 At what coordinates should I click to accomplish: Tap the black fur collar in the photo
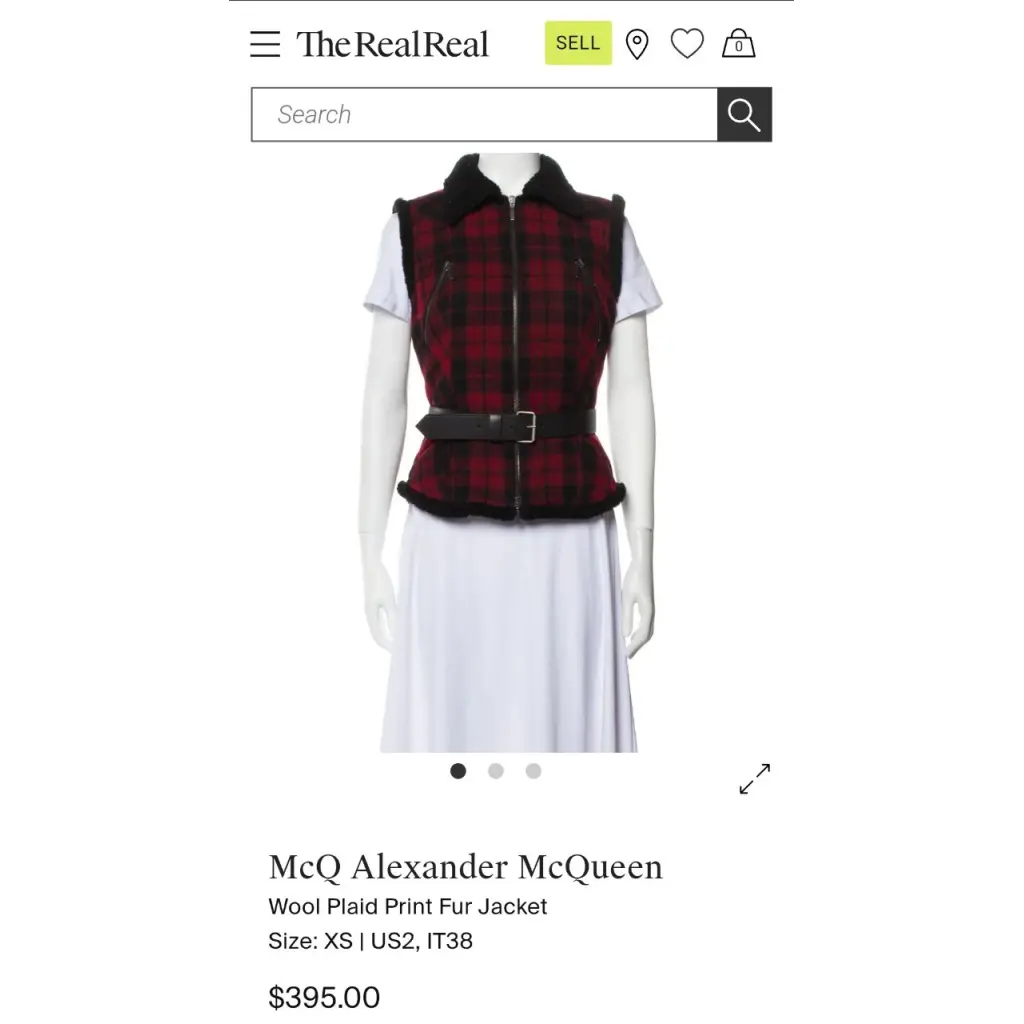[x=511, y=175]
